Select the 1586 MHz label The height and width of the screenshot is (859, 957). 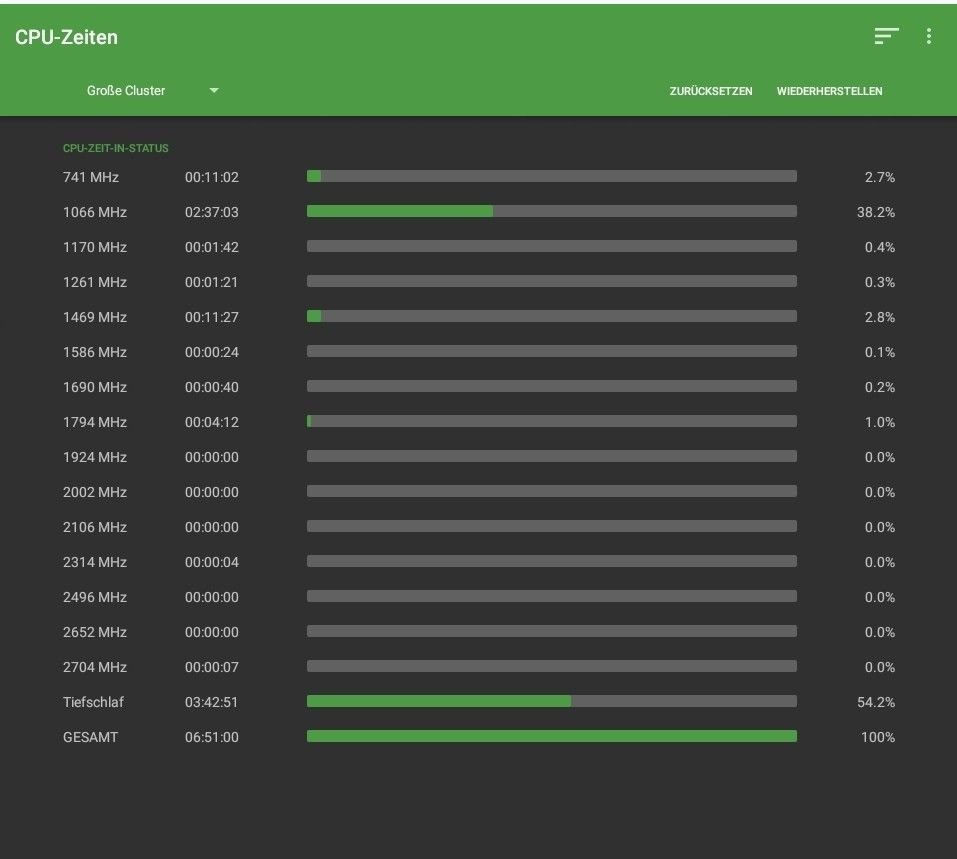(95, 352)
